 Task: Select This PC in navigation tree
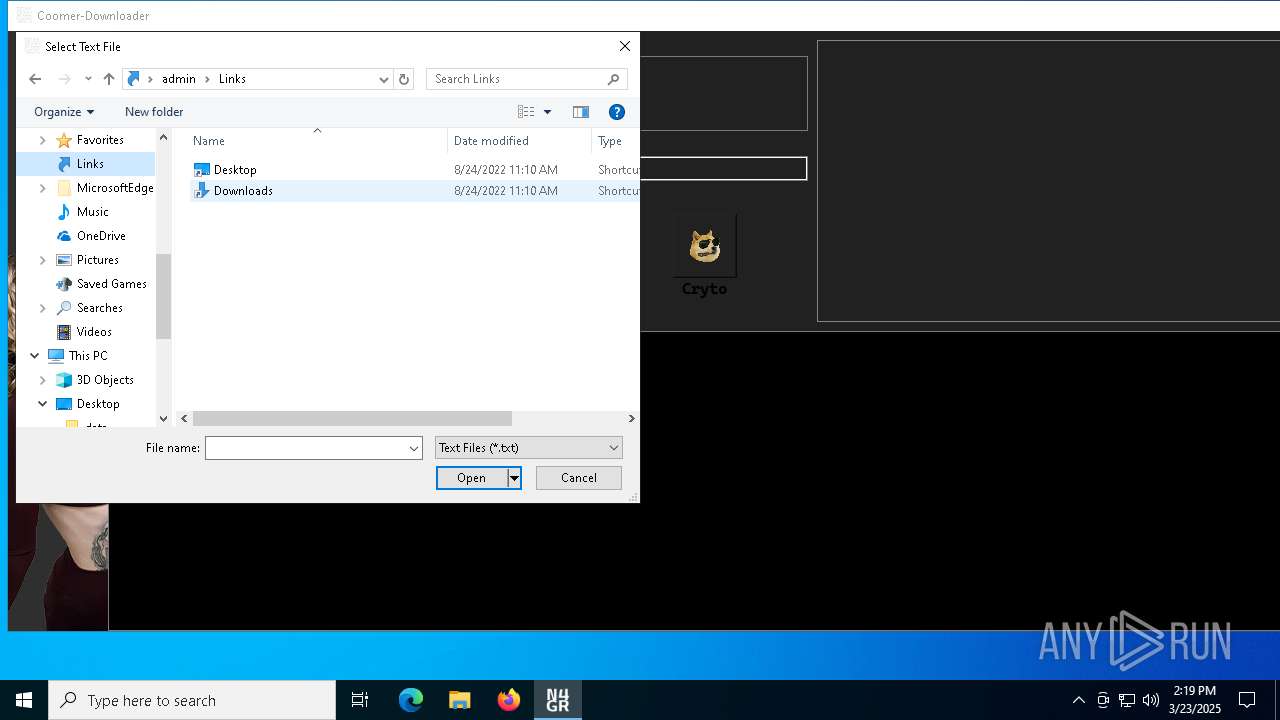point(88,356)
